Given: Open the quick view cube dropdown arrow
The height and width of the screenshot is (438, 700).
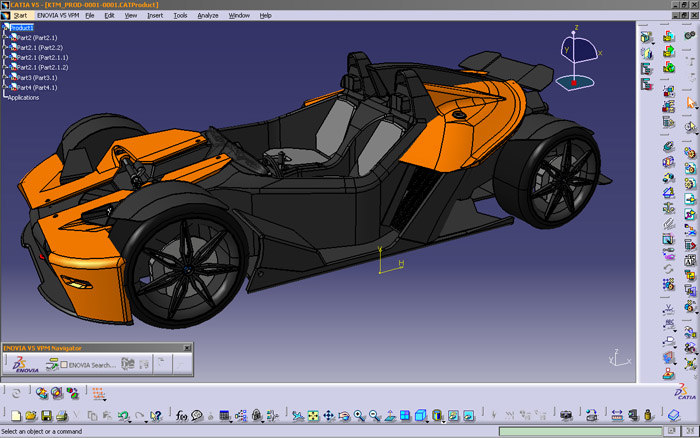Looking at the screenshot, I should pyautogui.click(x=427, y=421).
